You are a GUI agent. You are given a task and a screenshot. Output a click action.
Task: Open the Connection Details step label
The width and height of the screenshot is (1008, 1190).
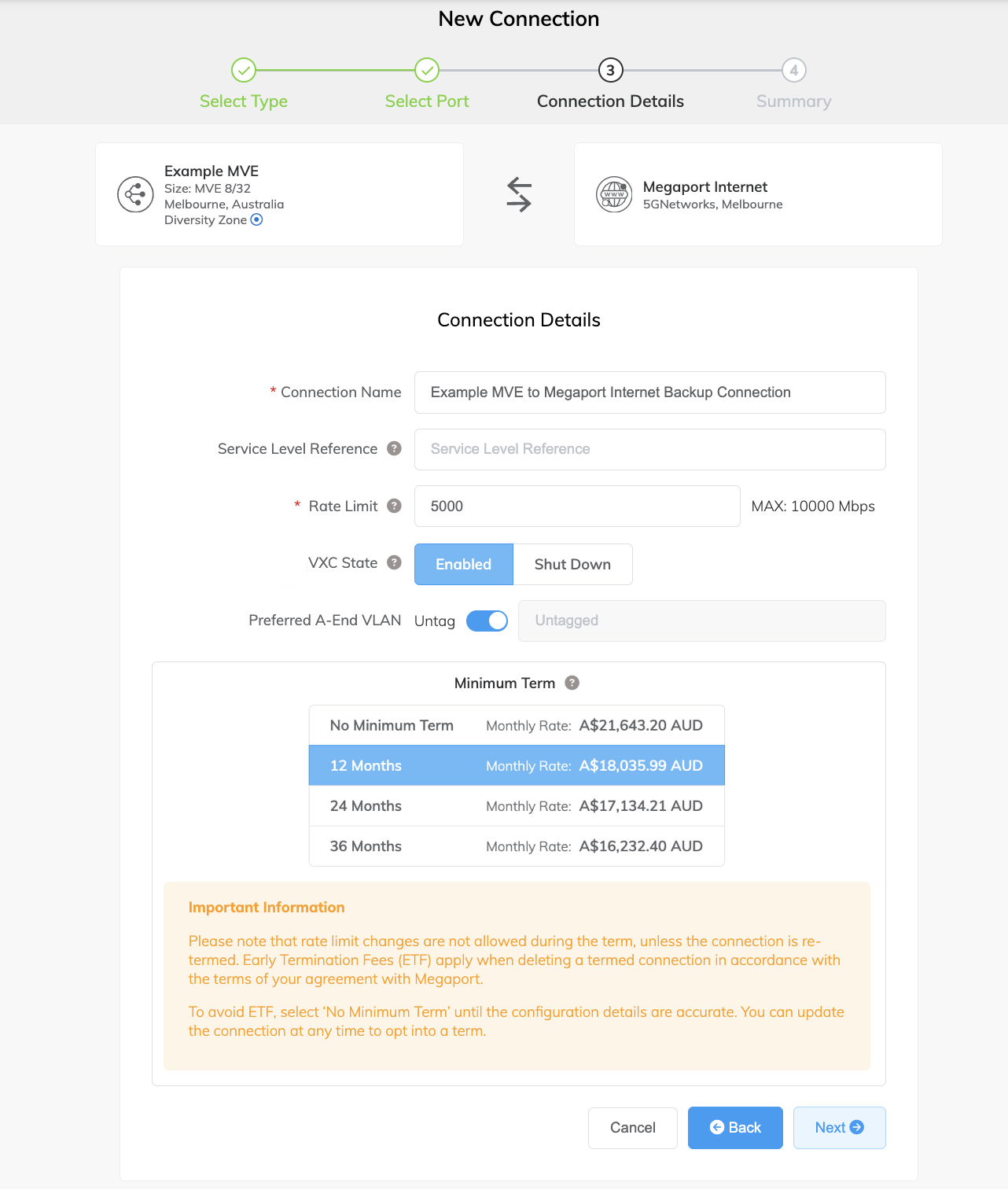(610, 101)
